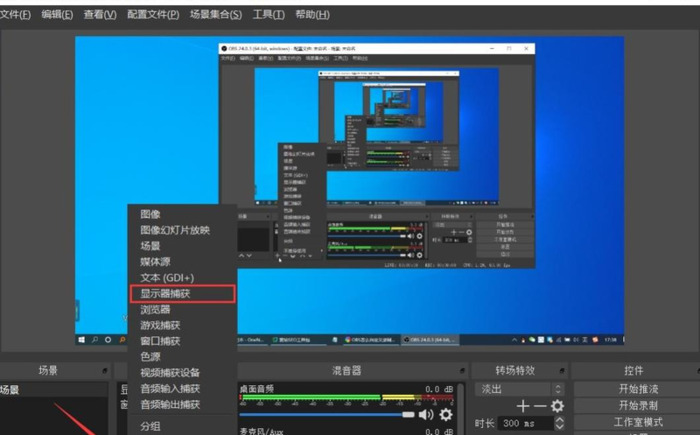
Task: Click the 混音器 panel title
Action: pyautogui.click(x=346, y=371)
